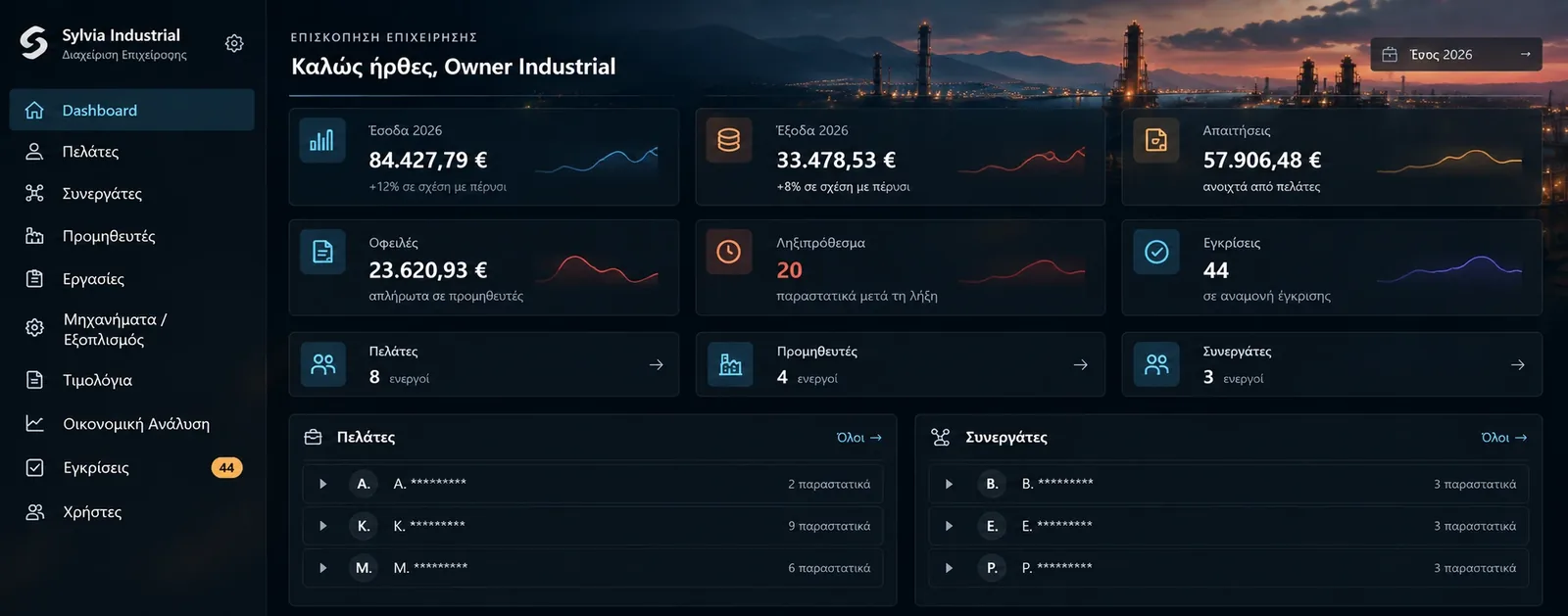Click 2 παραστατικά in row A.
Image resolution: width=1568 pixels, height=616 pixels.
(x=829, y=484)
